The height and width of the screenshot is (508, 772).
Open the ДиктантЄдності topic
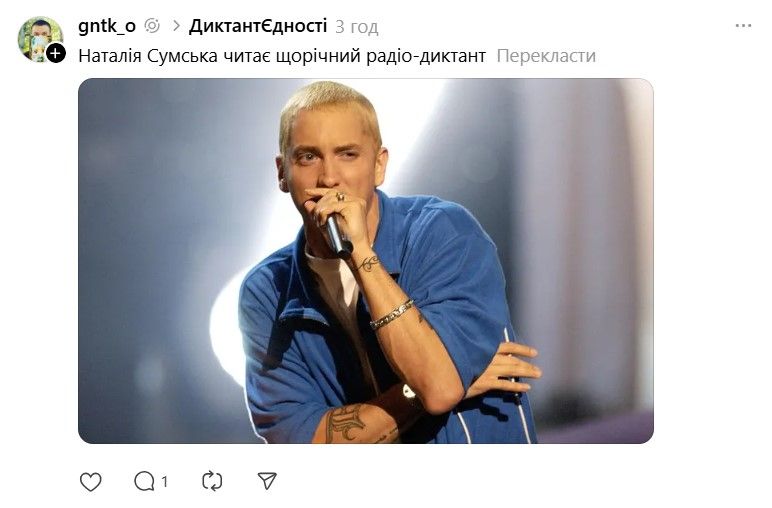coord(257,26)
